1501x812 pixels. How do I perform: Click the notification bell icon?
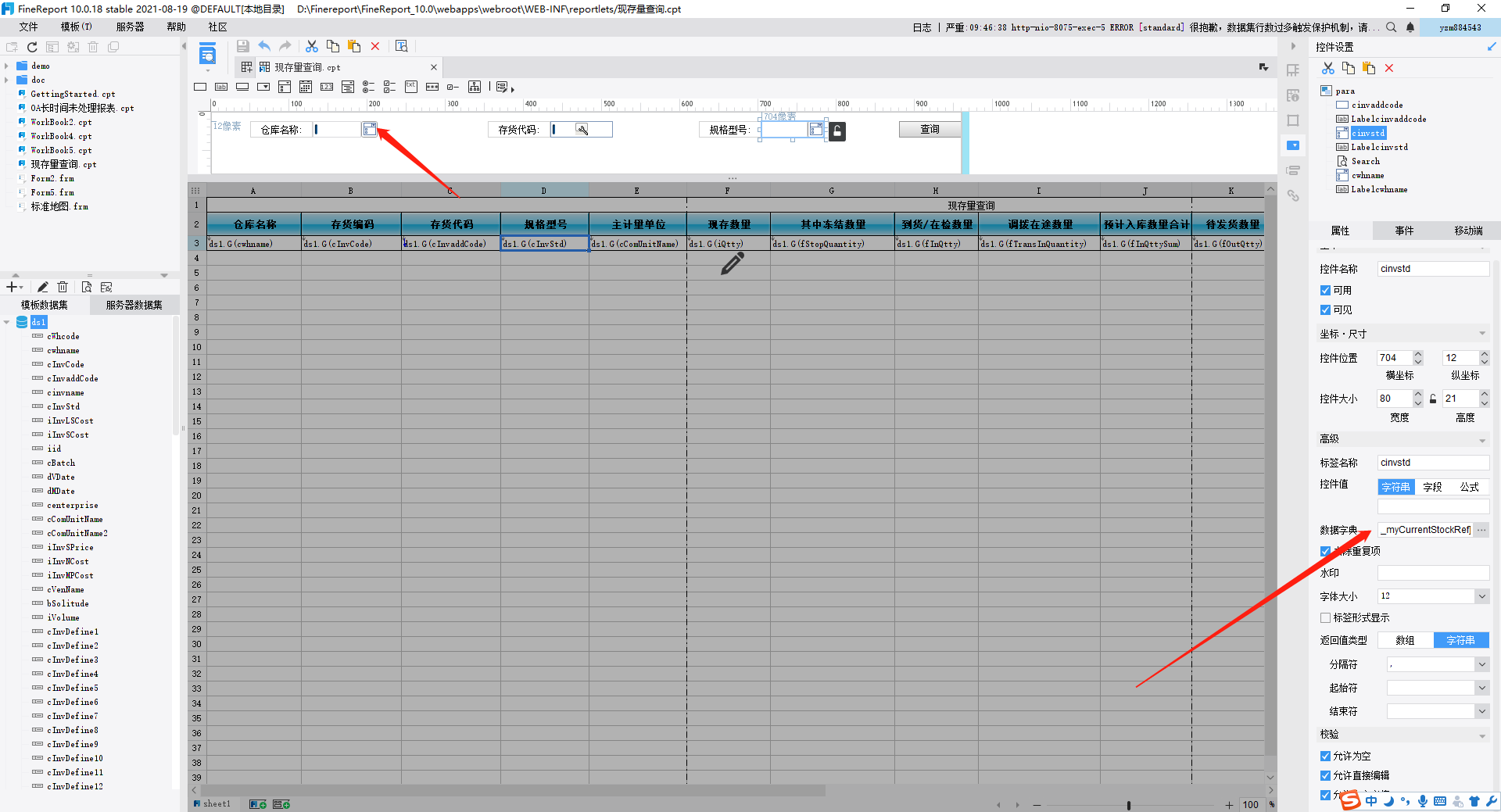pos(1410,27)
